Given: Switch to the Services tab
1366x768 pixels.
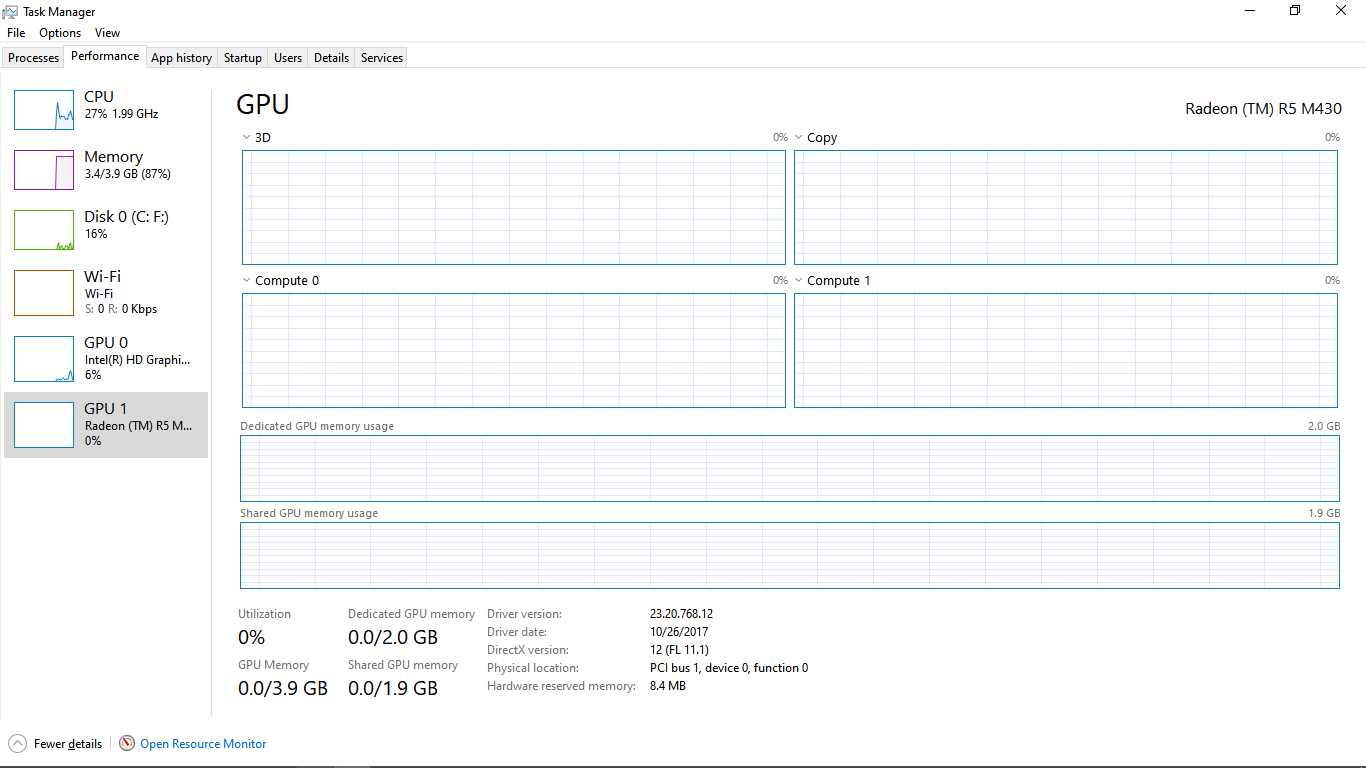Looking at the screenshot, I should point(382,58).
